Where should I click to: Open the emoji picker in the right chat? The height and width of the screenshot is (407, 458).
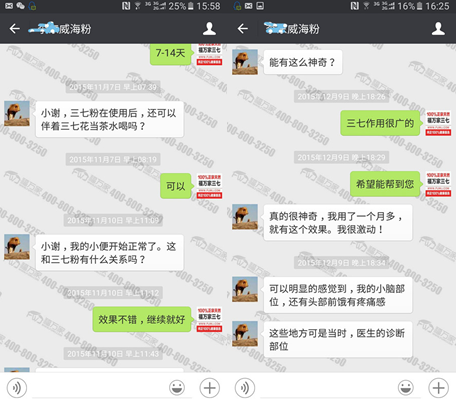[406, 388]
